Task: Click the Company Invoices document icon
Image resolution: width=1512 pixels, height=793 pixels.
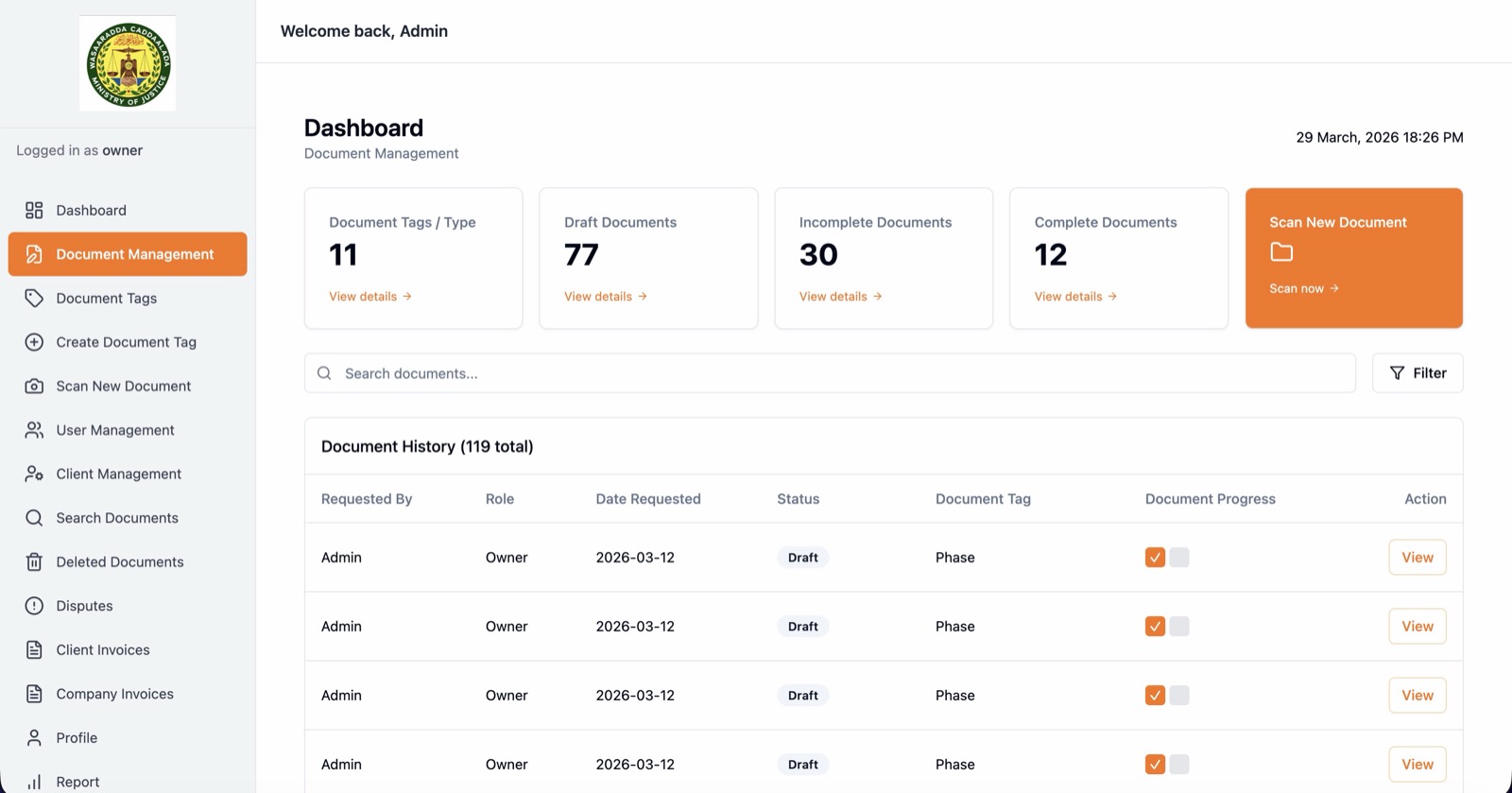Action: tap(34, 694)
